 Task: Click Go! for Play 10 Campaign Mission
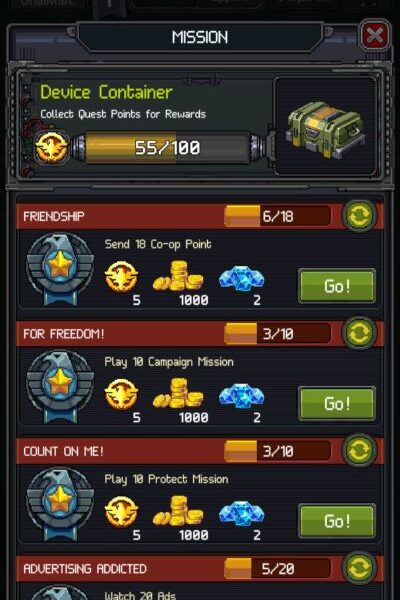pos(337,403)
